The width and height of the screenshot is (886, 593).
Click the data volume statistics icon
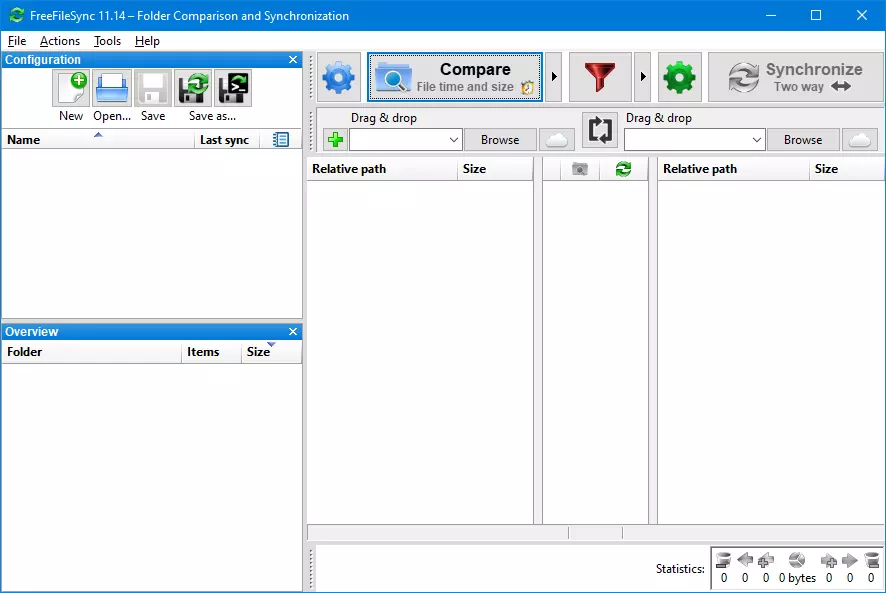click(x=797, y=560)
